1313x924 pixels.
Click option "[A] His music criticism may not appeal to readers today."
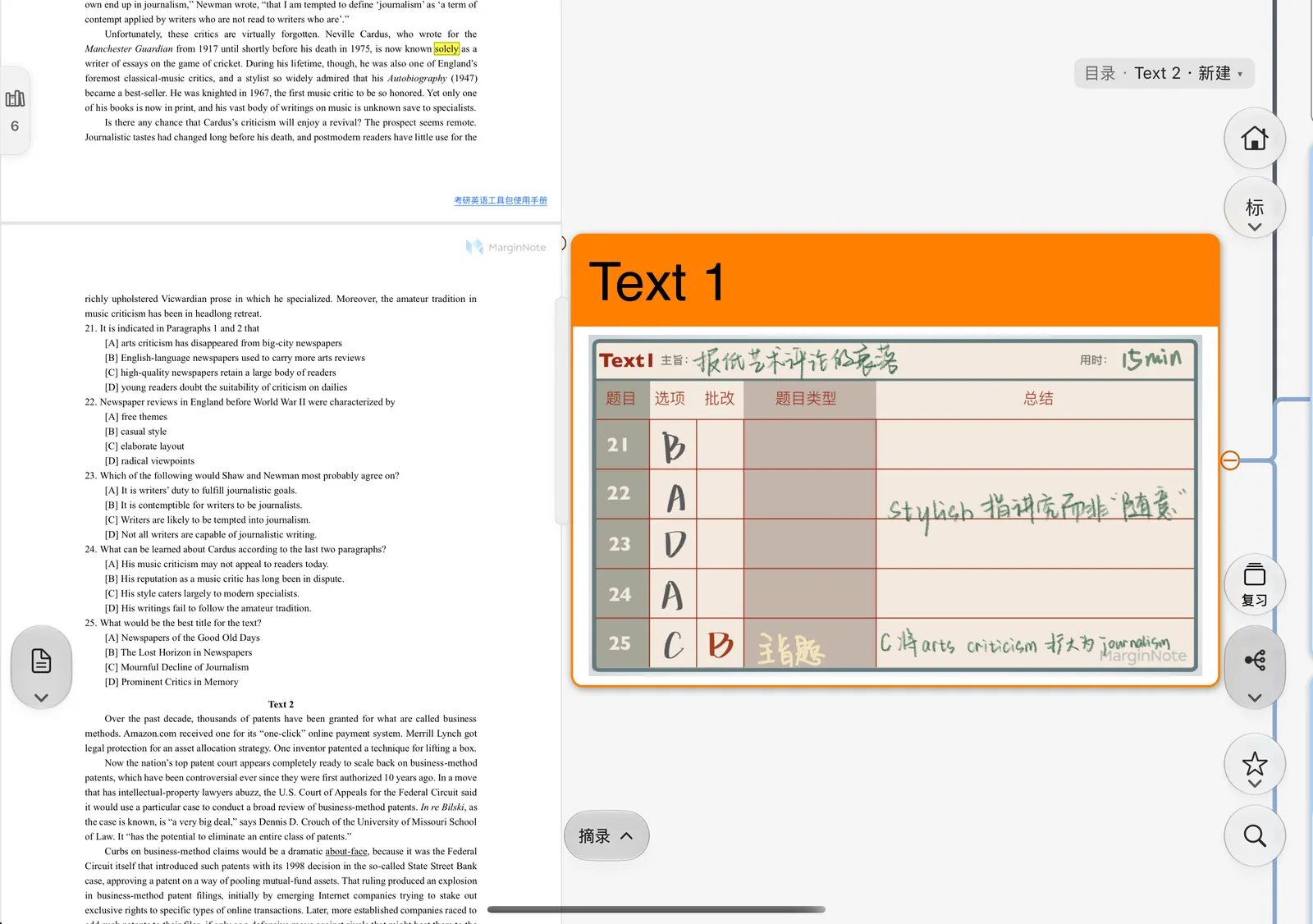[x=217, y=564]
